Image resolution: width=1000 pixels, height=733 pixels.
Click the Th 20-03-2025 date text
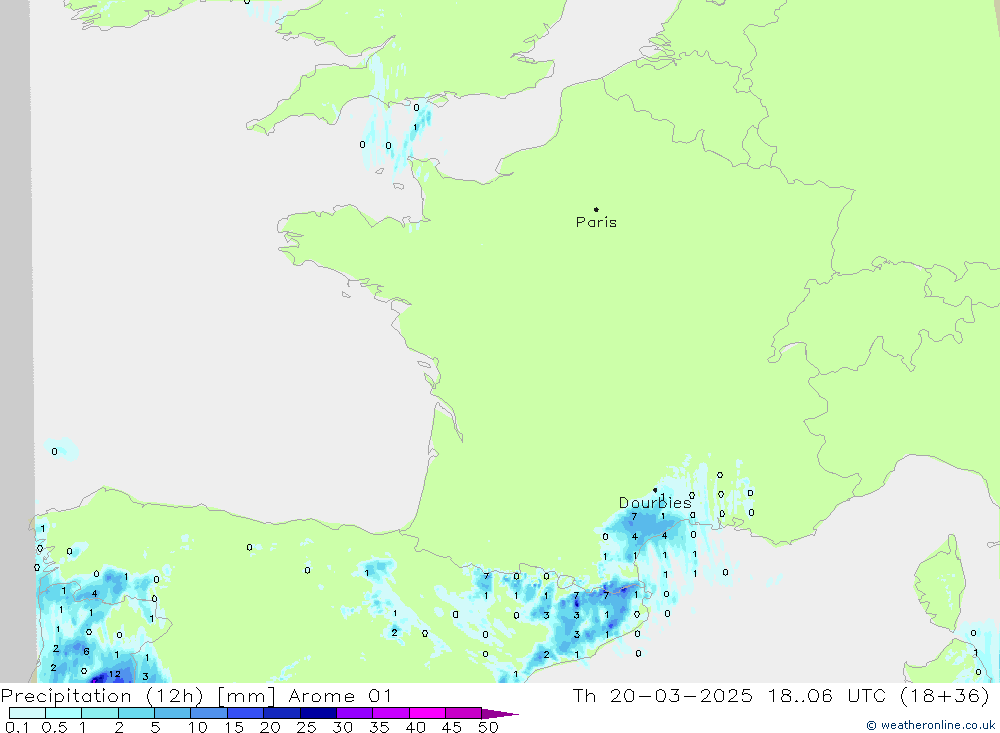[x=663, y=696]
